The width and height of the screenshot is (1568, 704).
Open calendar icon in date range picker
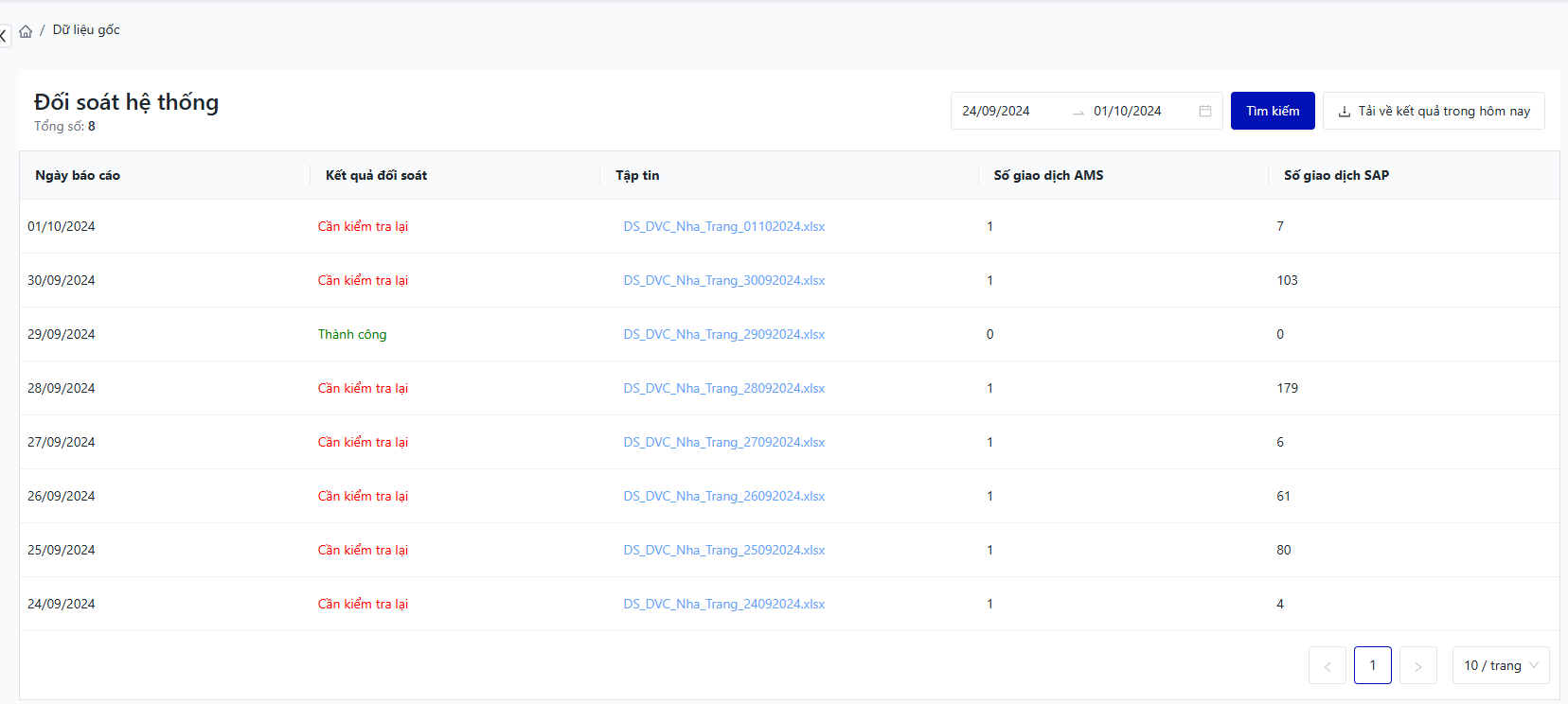point(1204,111)
